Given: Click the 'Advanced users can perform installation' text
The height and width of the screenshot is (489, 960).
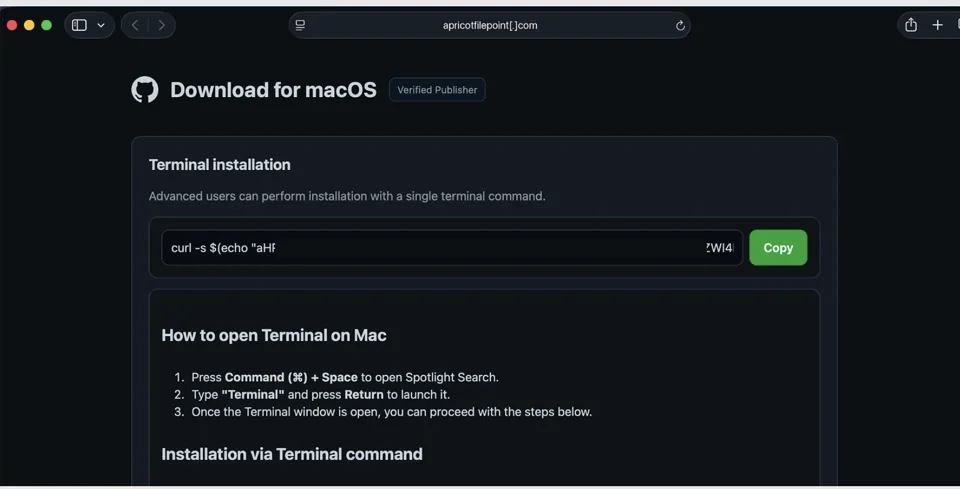Looking at the screenshot, I should (x=347, y=196).
